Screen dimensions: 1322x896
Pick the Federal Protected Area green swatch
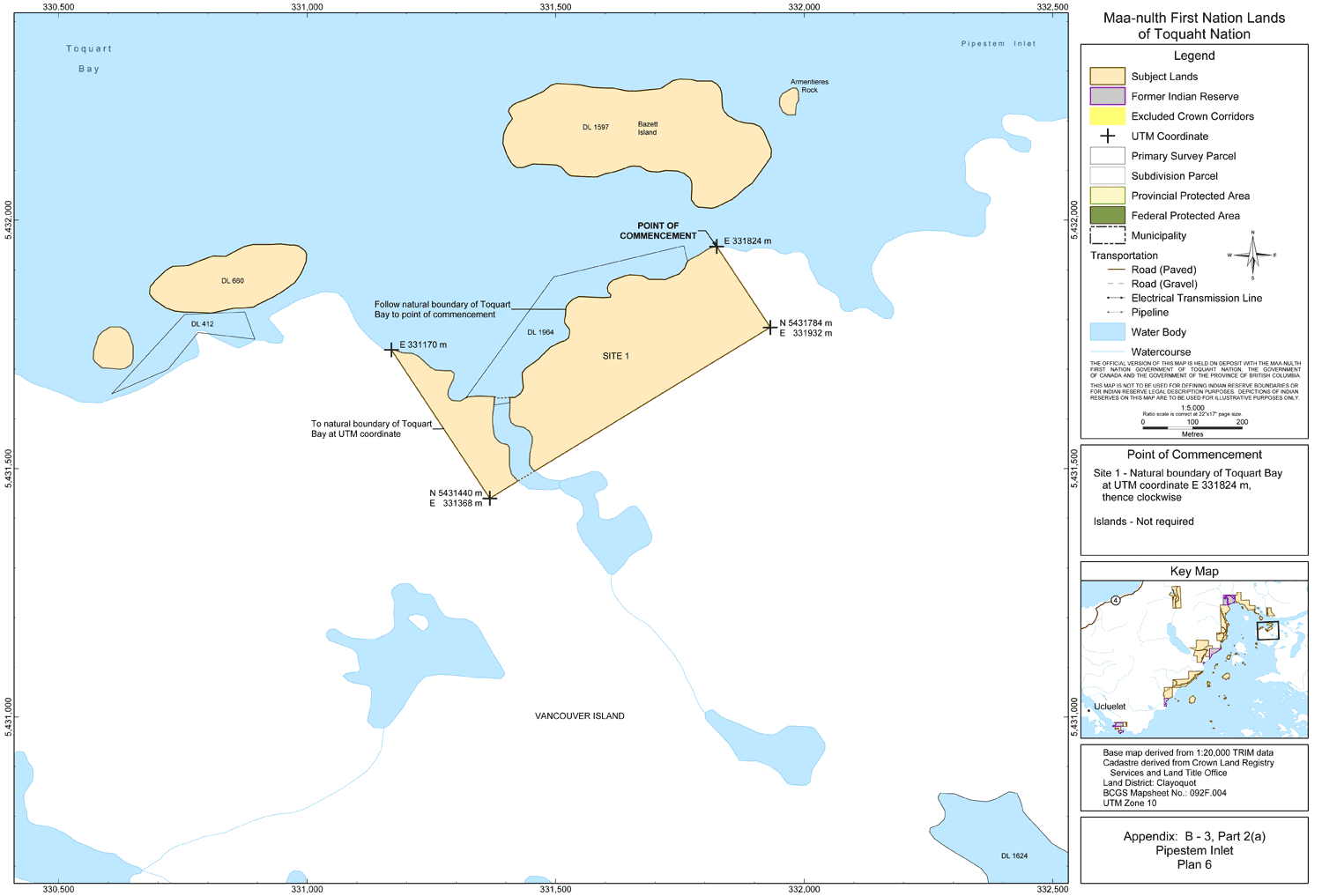tap(1108, 216)
